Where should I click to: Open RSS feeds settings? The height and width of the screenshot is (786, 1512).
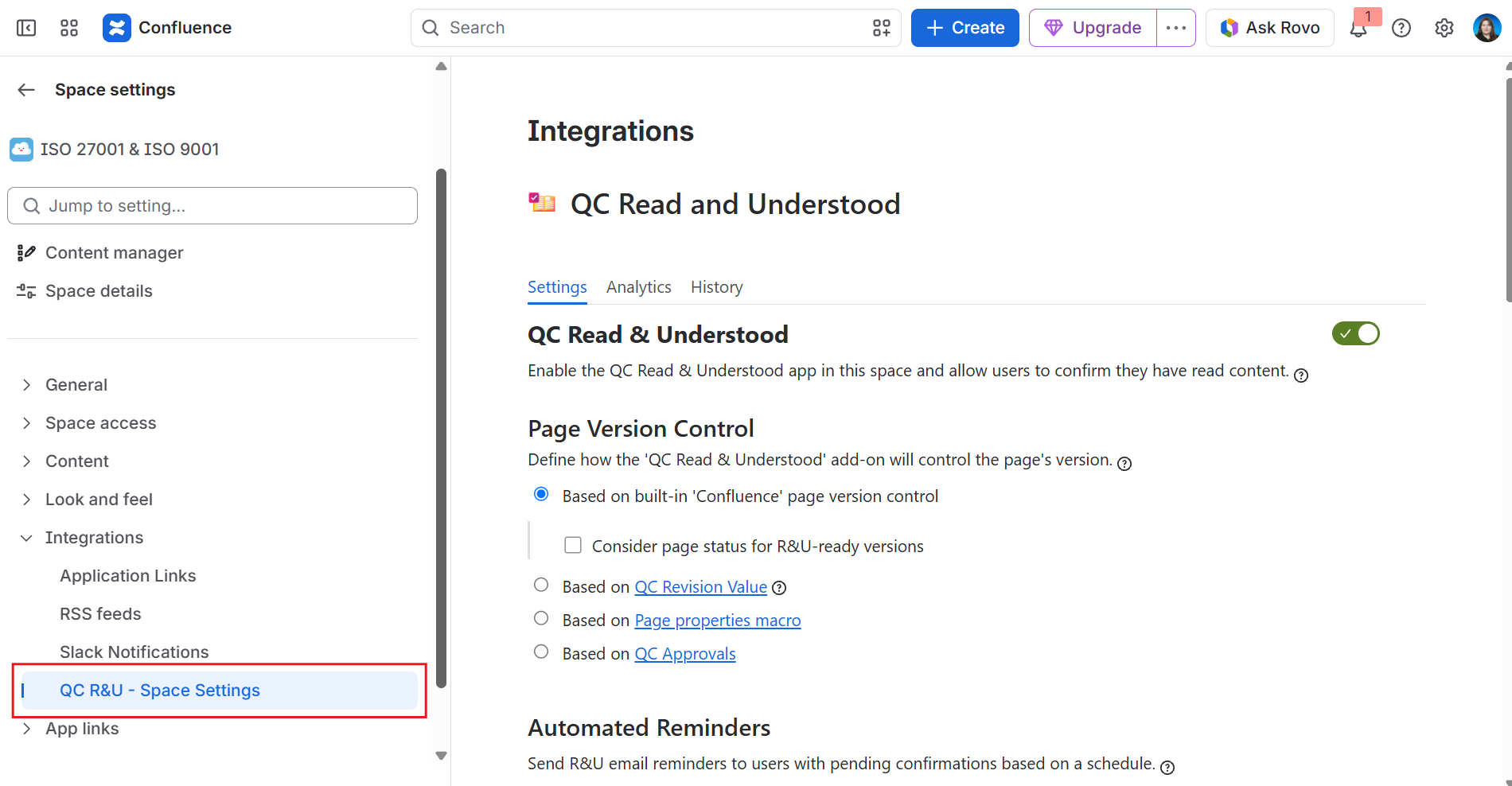(x=100, y=614)
